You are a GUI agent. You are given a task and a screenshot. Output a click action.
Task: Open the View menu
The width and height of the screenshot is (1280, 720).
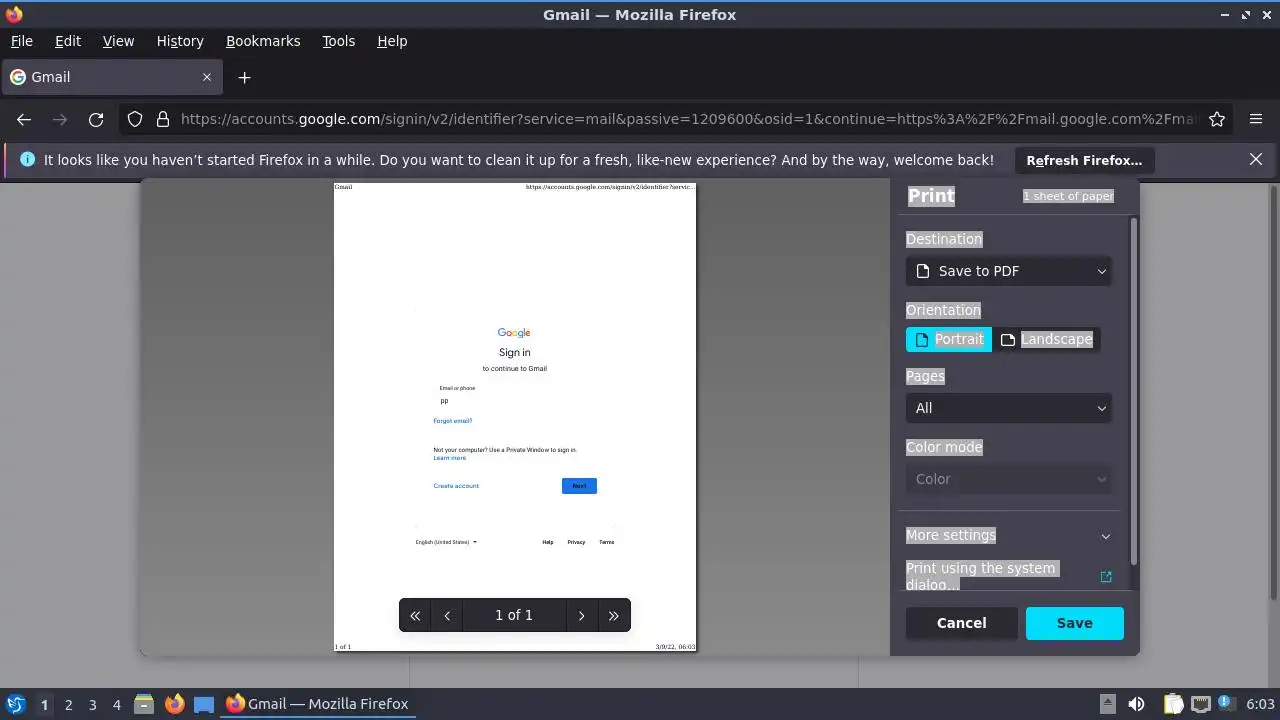pos(118,41)
